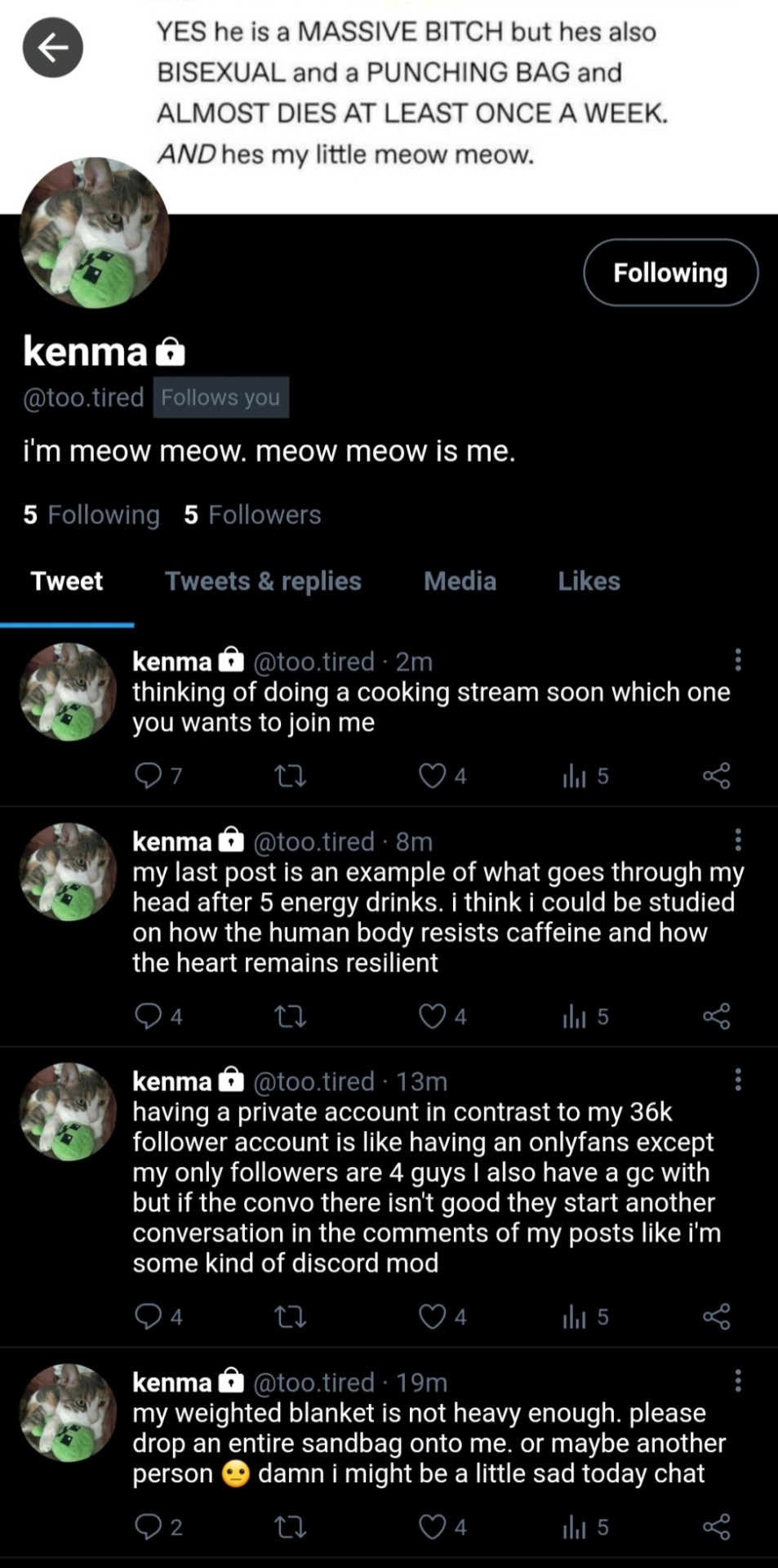This screenshot has height=1568, width=778.
Task: View kenma's large profile picture
Action: (x=94, y=233)
